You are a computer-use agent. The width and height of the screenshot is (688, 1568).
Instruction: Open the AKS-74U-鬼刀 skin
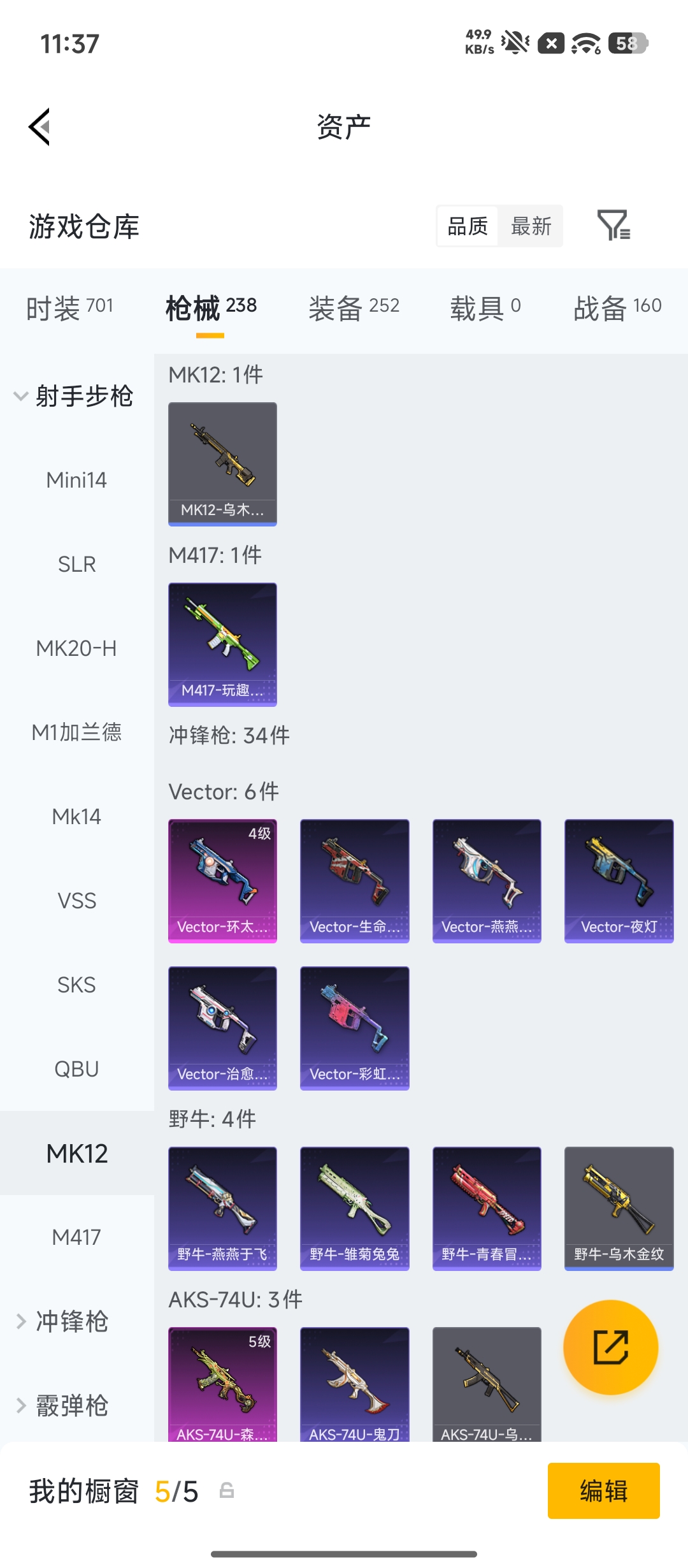(354, 1384)
